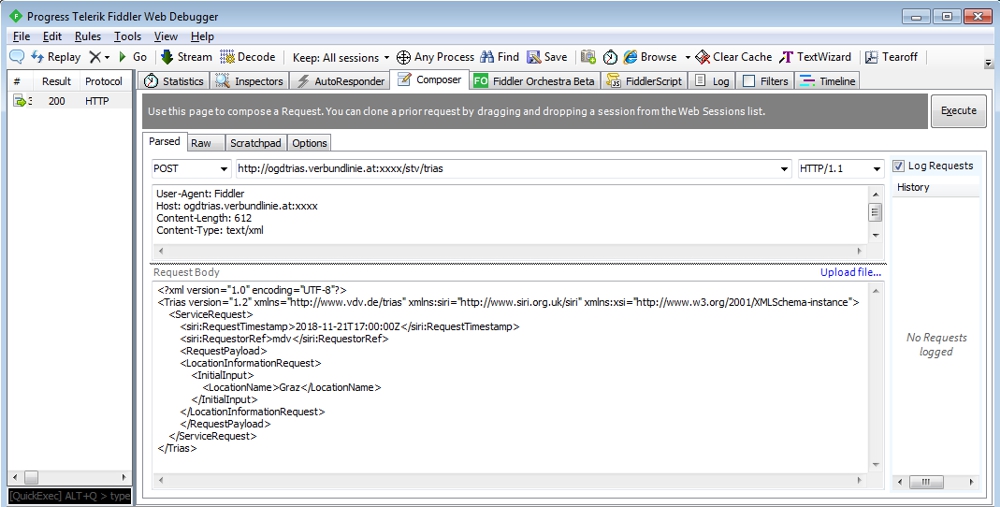Open Keep: All sessions dropdown
Screen dimensions: 1000x507
point(341,57)
